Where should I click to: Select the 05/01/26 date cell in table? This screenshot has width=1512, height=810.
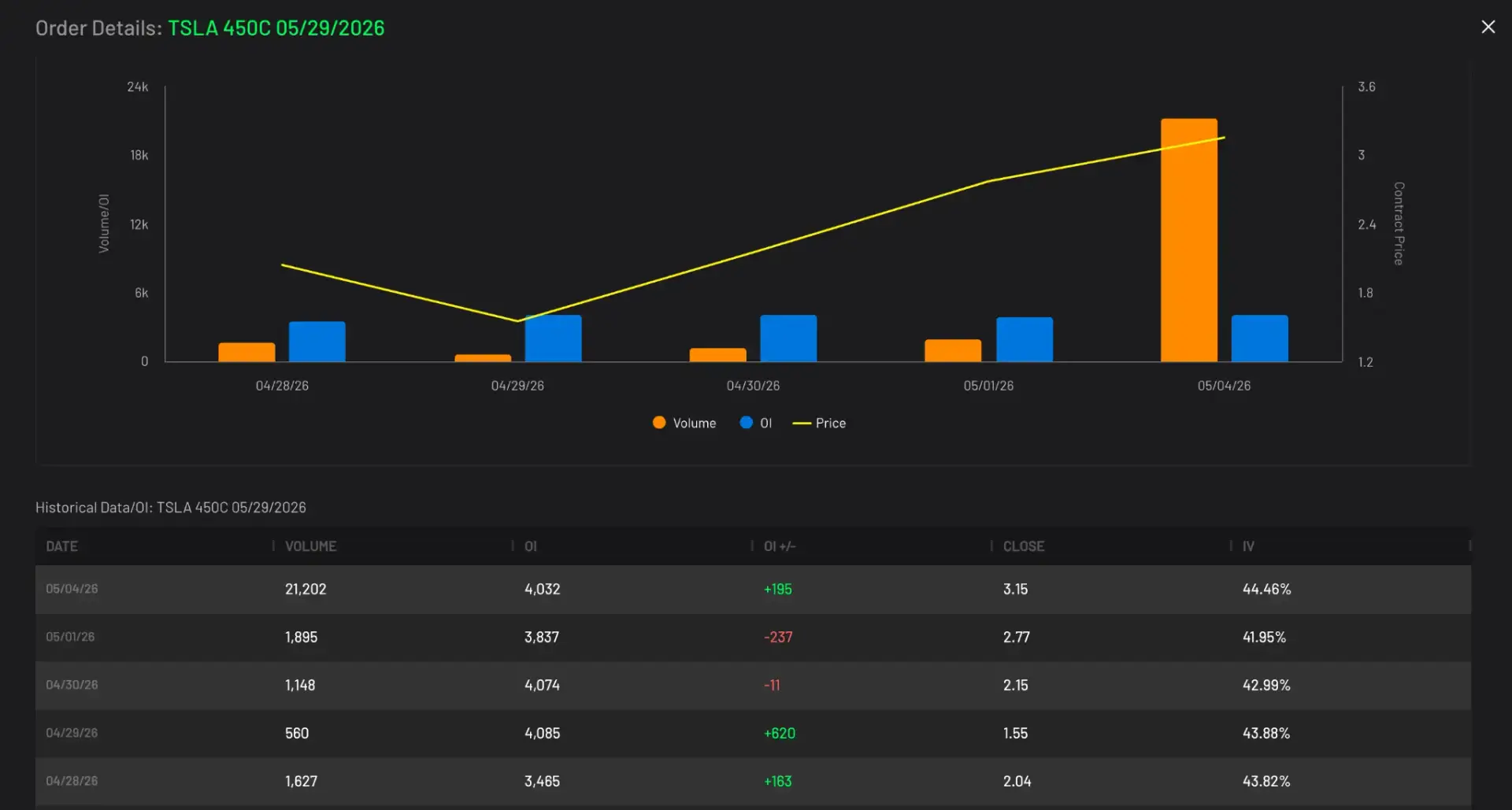pos(70,637)
